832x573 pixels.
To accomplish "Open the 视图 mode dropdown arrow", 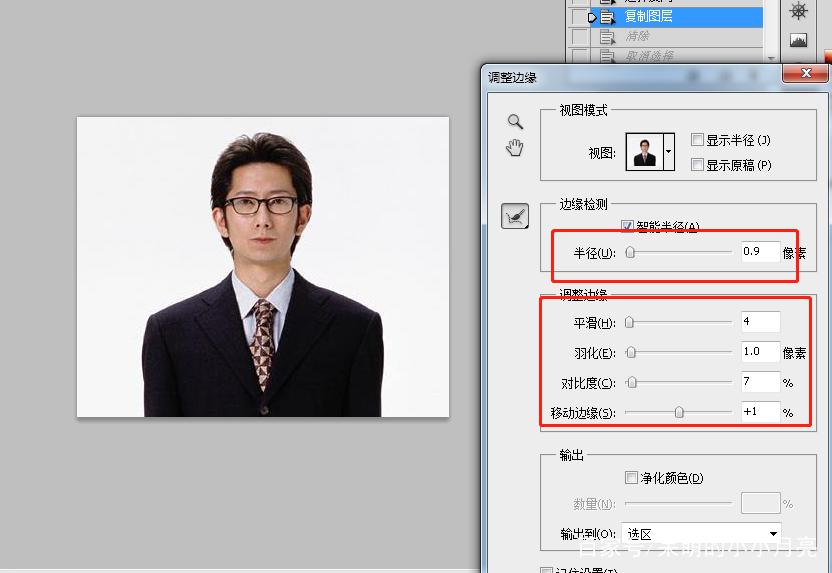I will [668, 153].
